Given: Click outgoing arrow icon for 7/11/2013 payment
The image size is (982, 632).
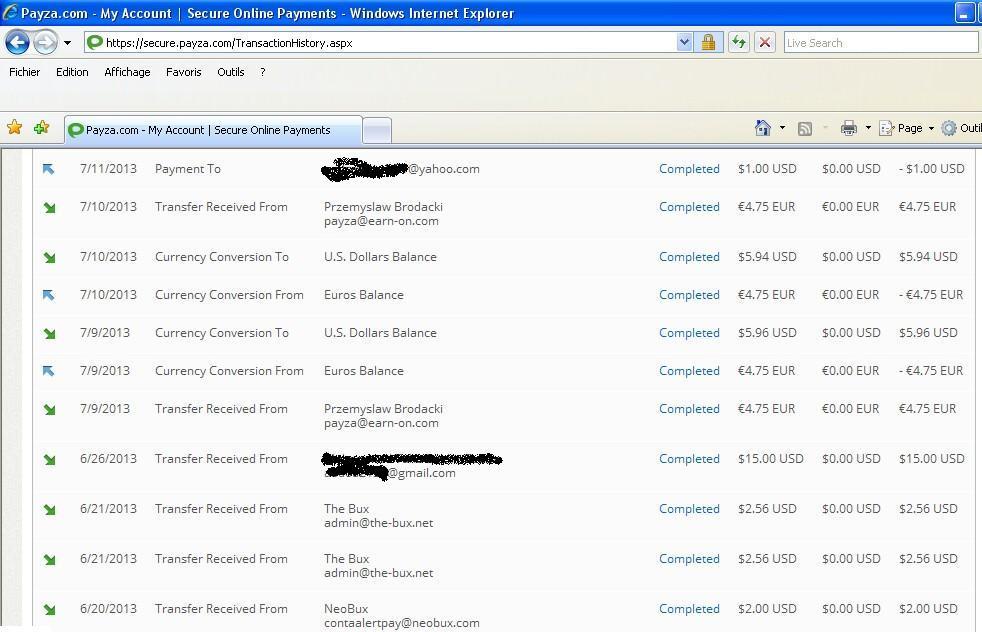Looking at the screenshot, I should click(x=49, y=169).
